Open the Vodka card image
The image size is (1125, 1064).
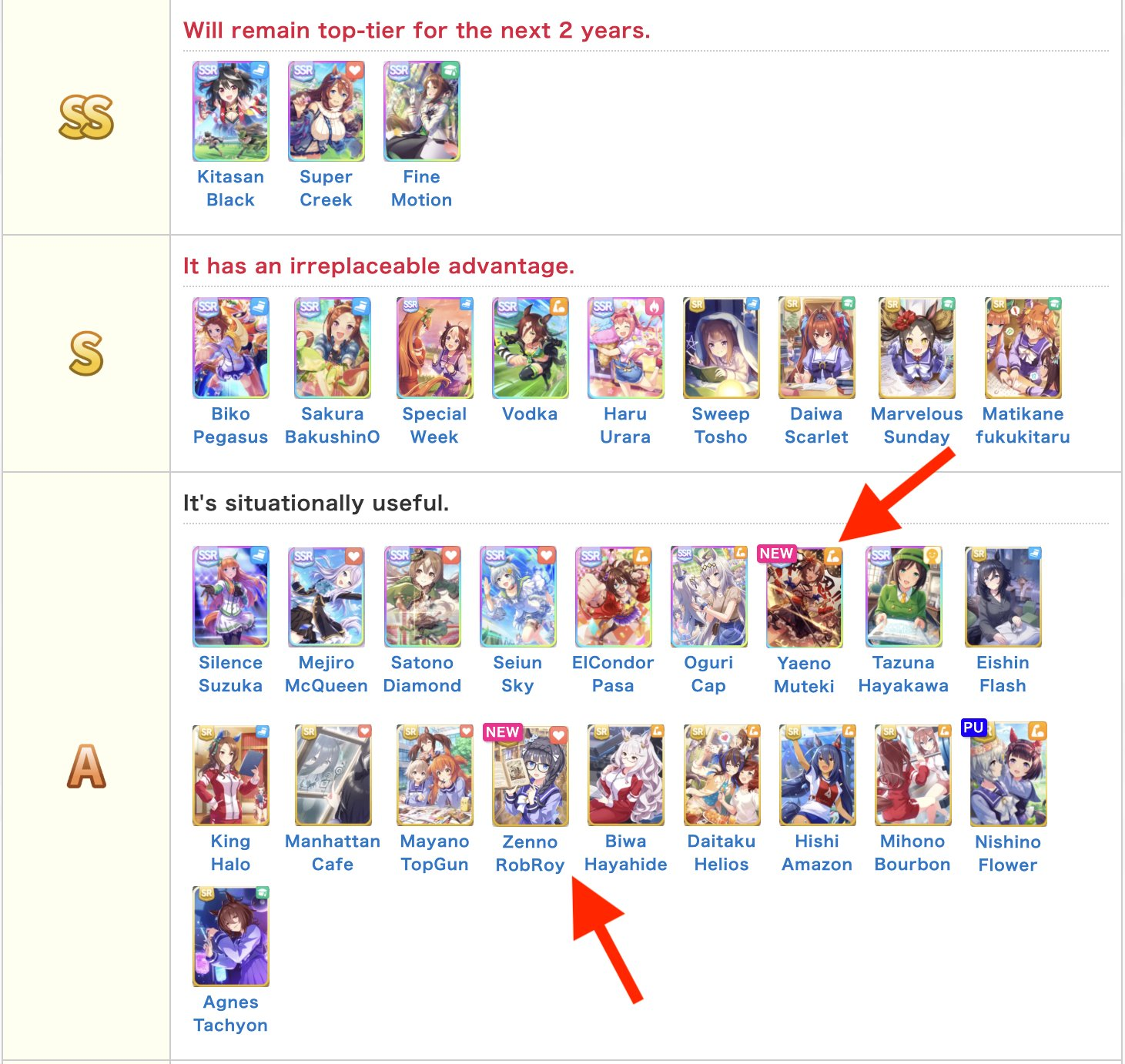(x=530, y=348)
